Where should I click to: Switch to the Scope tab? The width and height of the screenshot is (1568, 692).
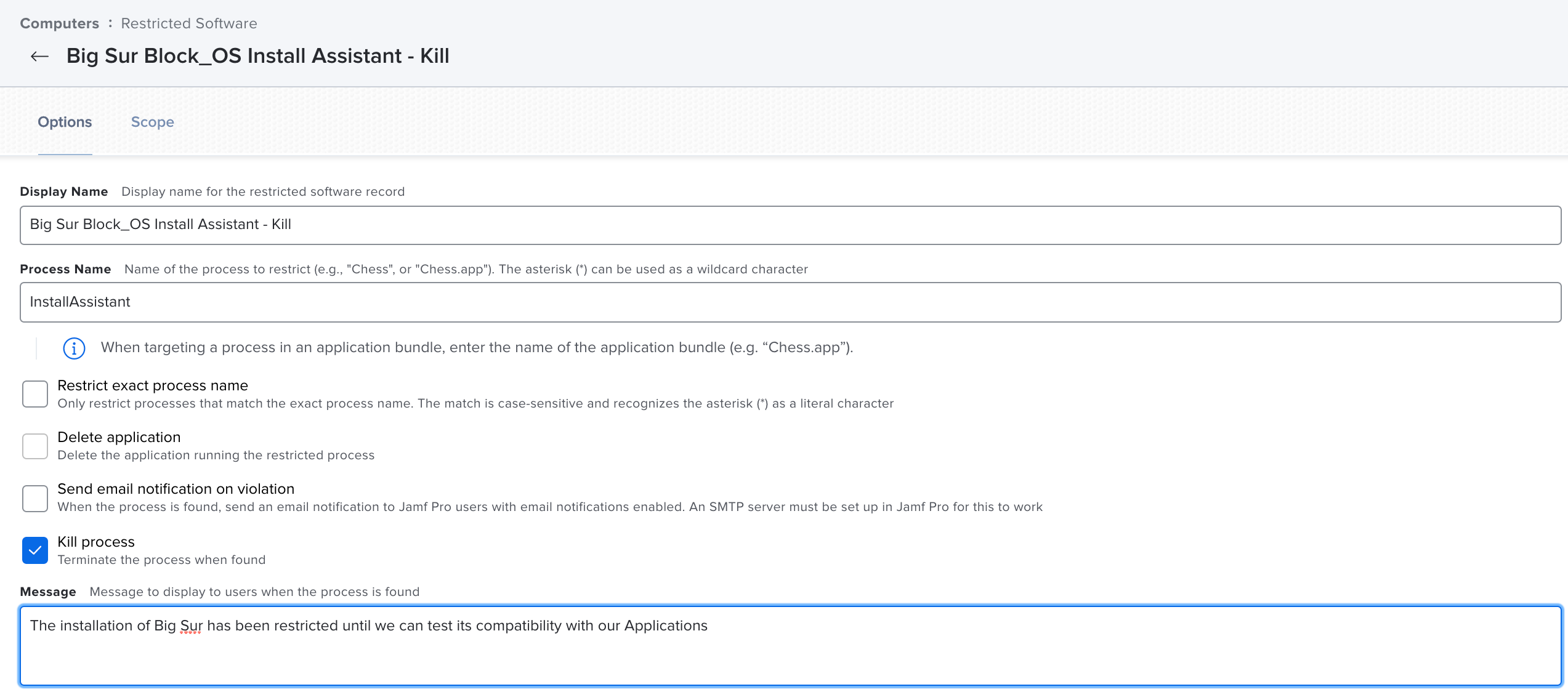pyautogui.click(x=153, y=122)
